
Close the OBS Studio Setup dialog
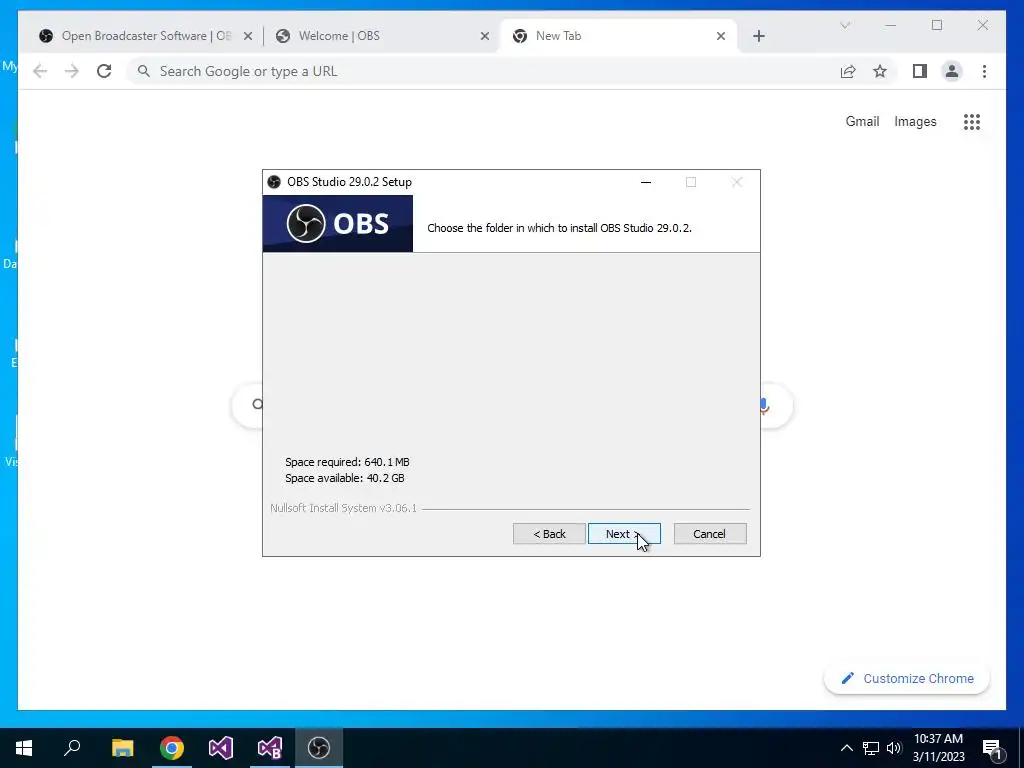pos(737,182)
